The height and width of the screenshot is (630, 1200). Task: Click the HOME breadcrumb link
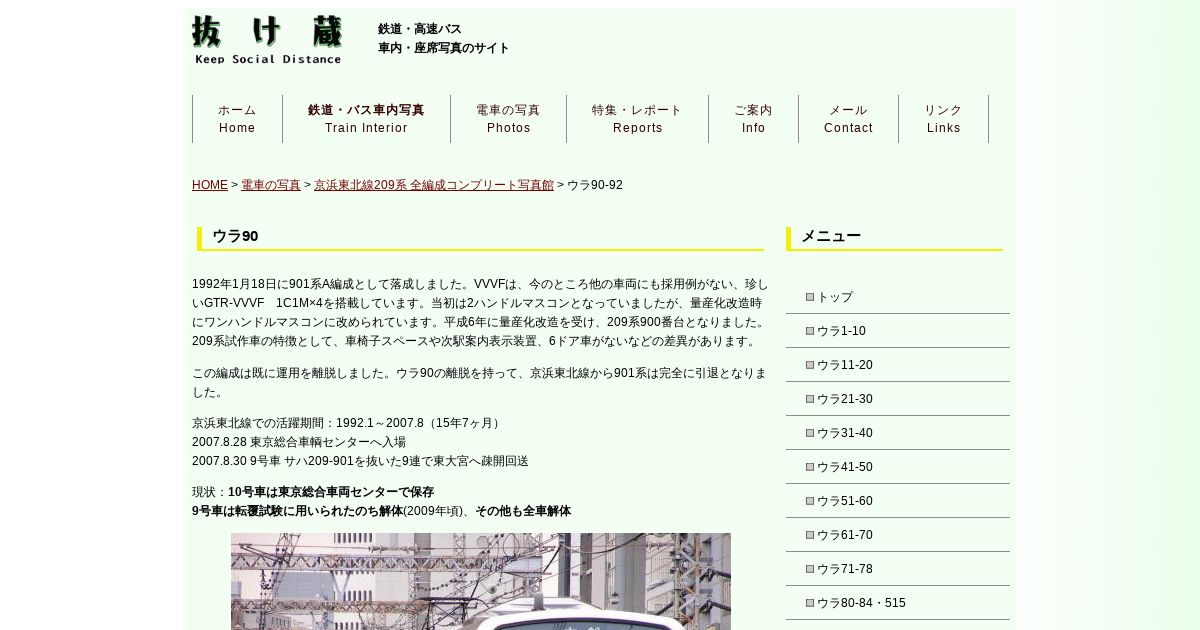coord(210,185)
